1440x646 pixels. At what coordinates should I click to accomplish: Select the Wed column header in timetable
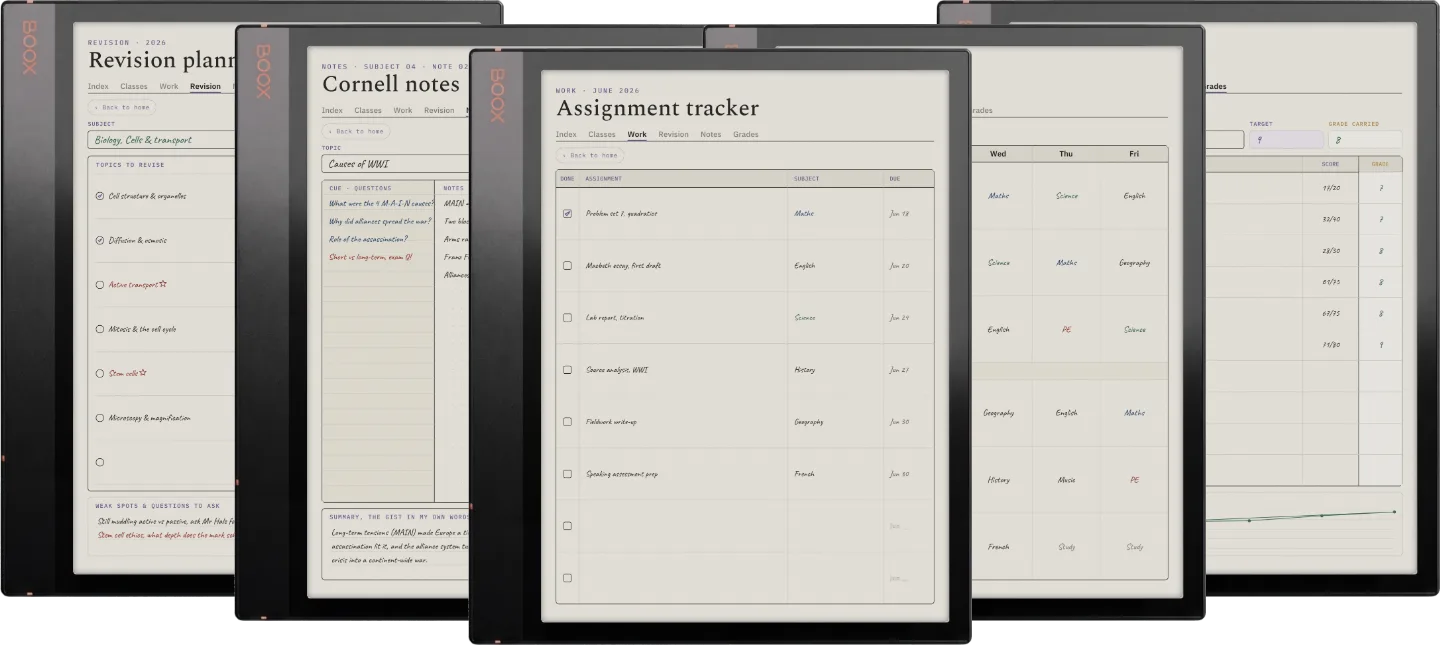tap(998, 154)
